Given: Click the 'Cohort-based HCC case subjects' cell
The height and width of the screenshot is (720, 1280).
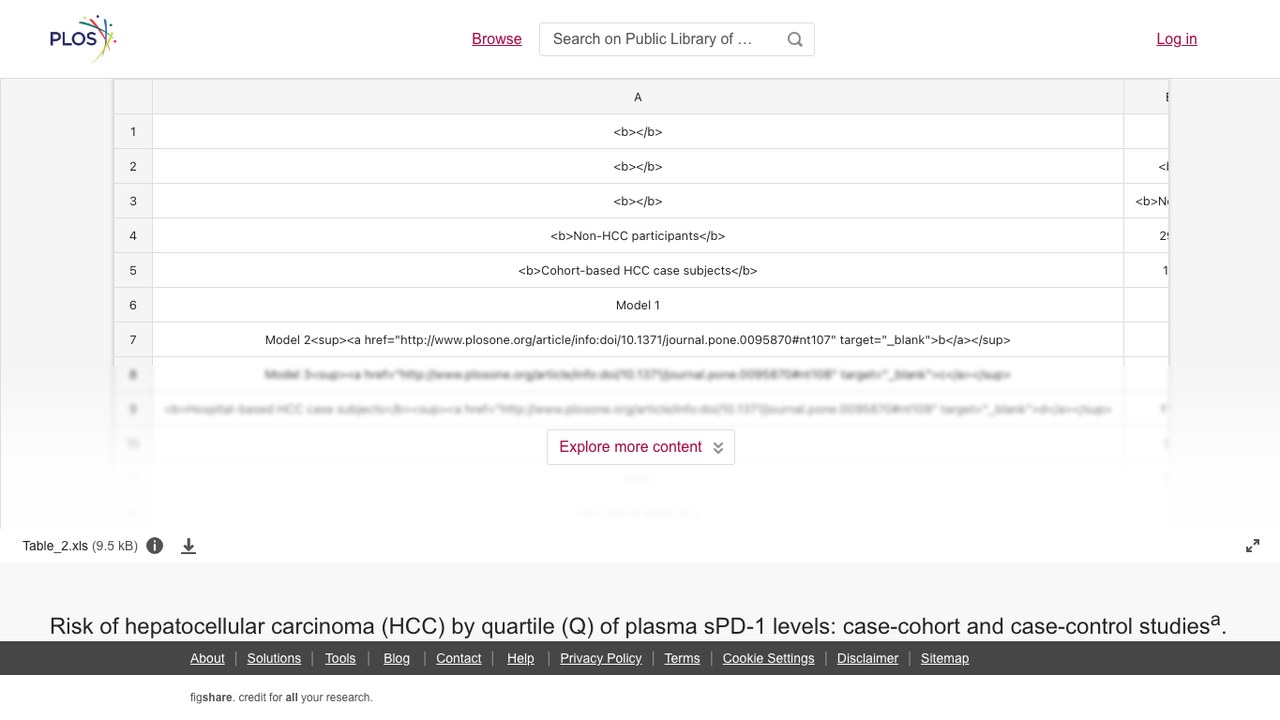Looking at the screenshot, I should 638,271.
